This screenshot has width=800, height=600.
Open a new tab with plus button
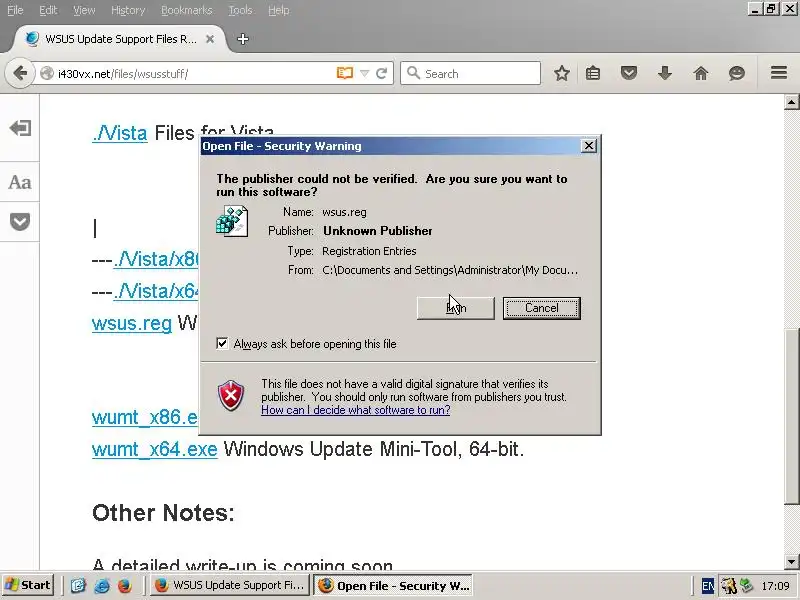click(243, 39)
